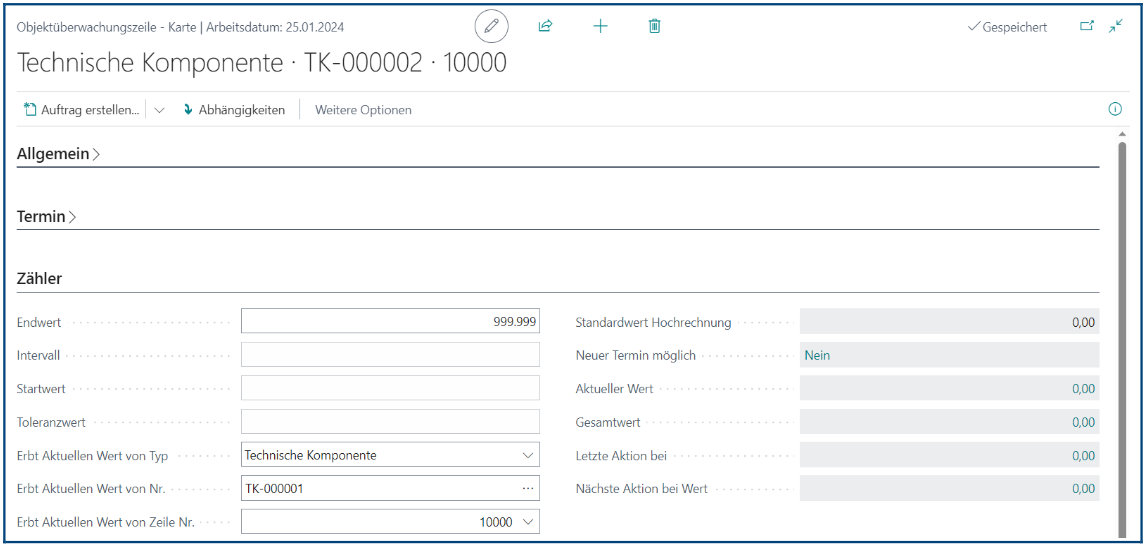Click the share icon in header
1146x548 pixels.
[x=544, y=26]
